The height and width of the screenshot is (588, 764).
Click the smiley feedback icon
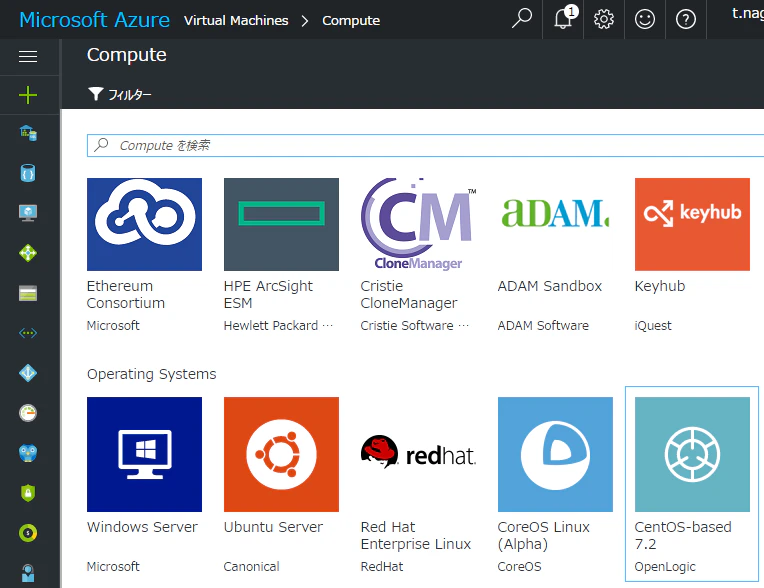point(645,19)
